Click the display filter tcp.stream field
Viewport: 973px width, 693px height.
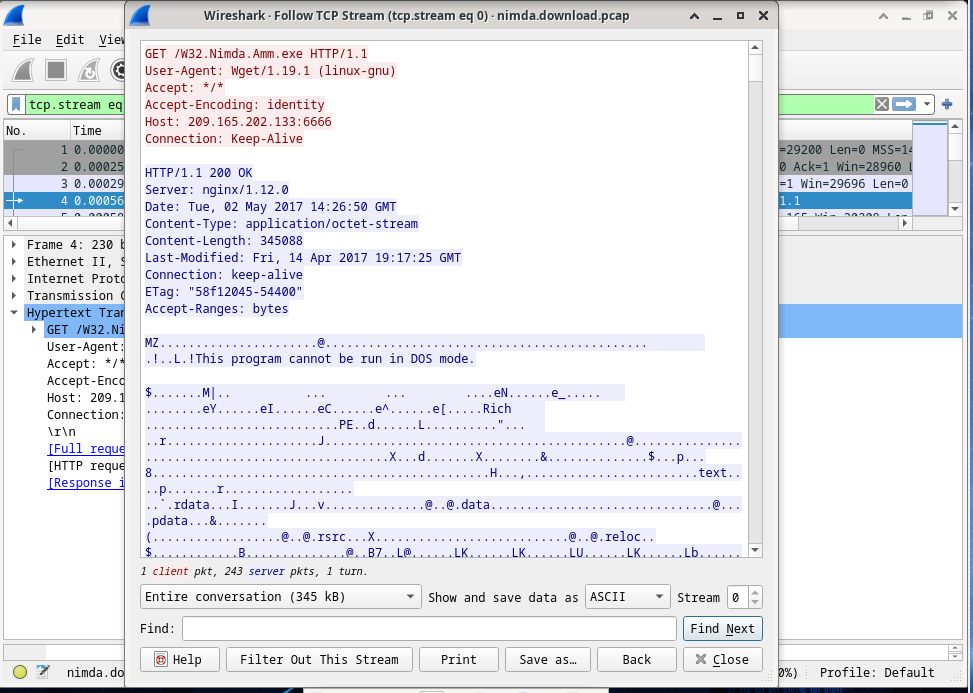click(x=74, y=104)
